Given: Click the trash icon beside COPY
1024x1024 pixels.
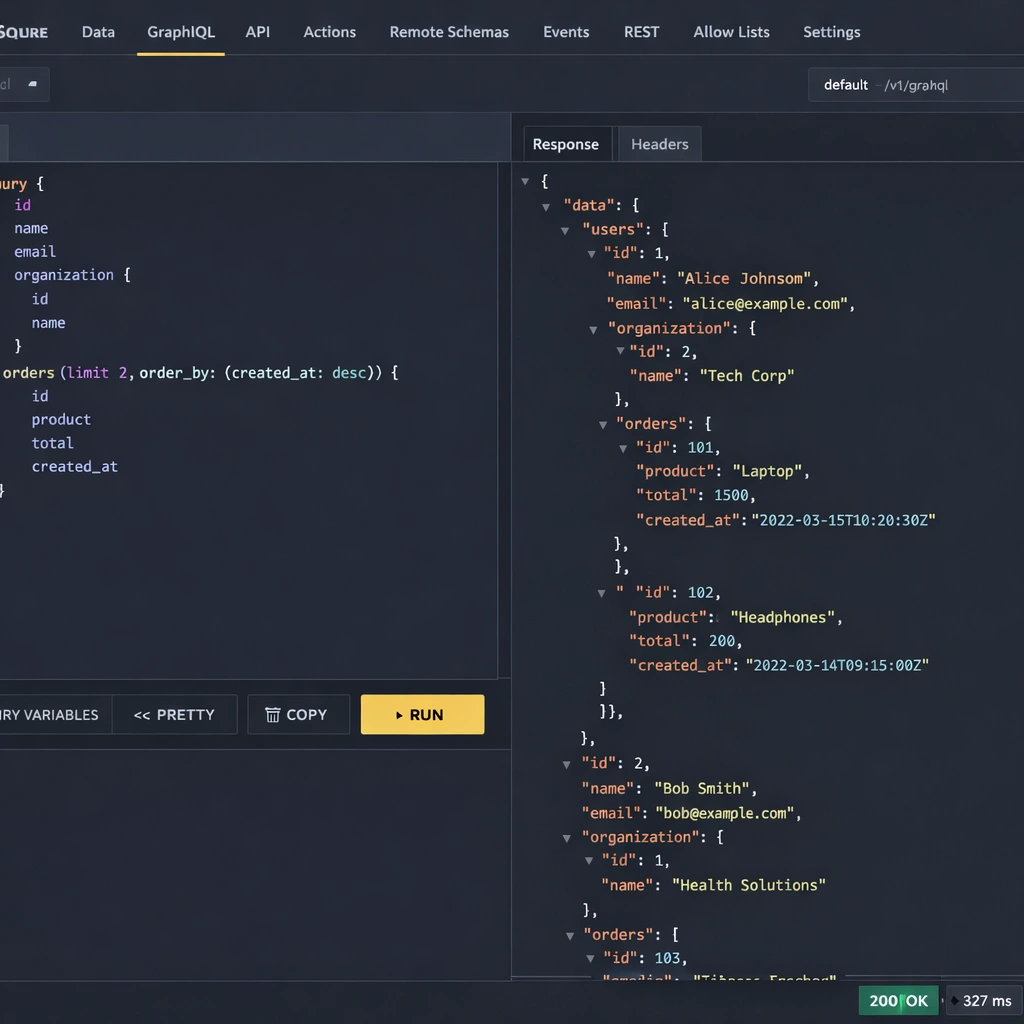Looking at the screenshot, I should [272, 715].
